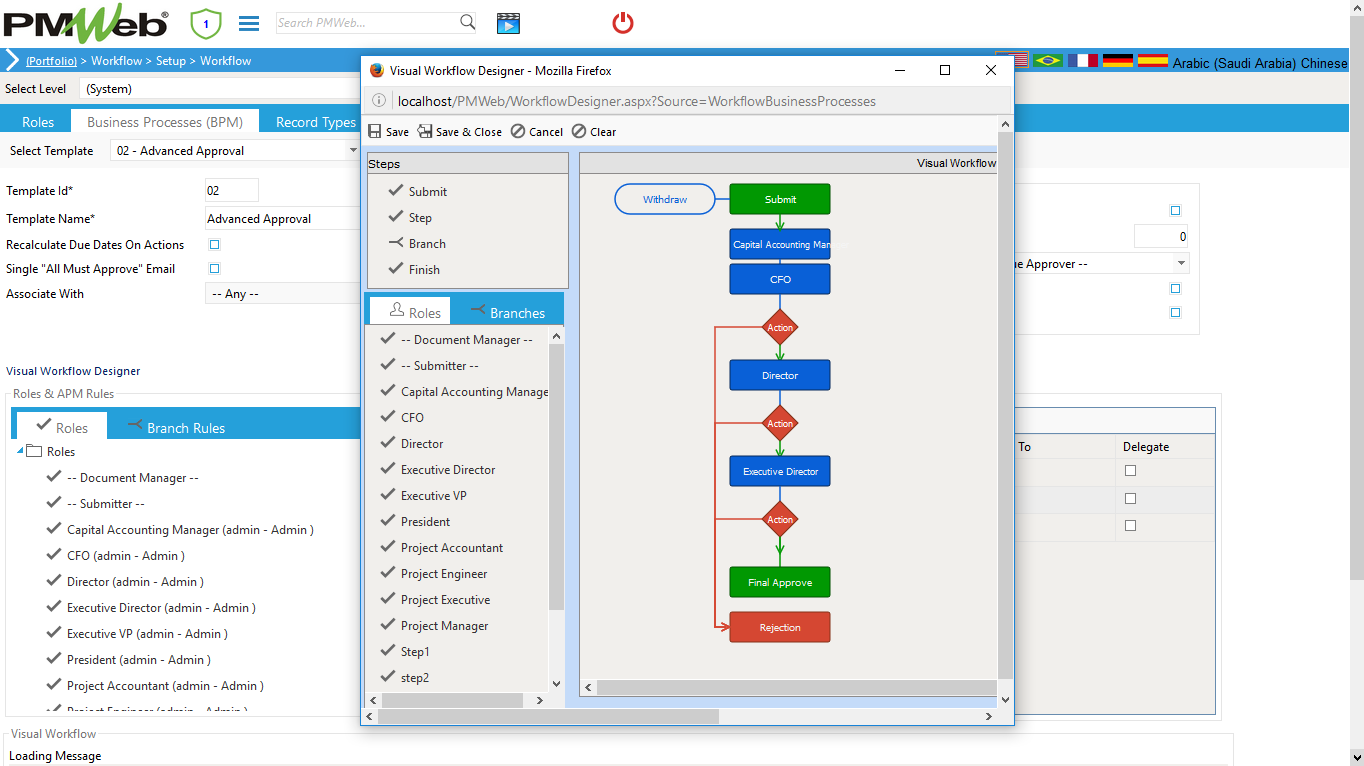Toggle the CFO role checkmark in Roles panel
The image size is (1364, 766).
point(386,417)
